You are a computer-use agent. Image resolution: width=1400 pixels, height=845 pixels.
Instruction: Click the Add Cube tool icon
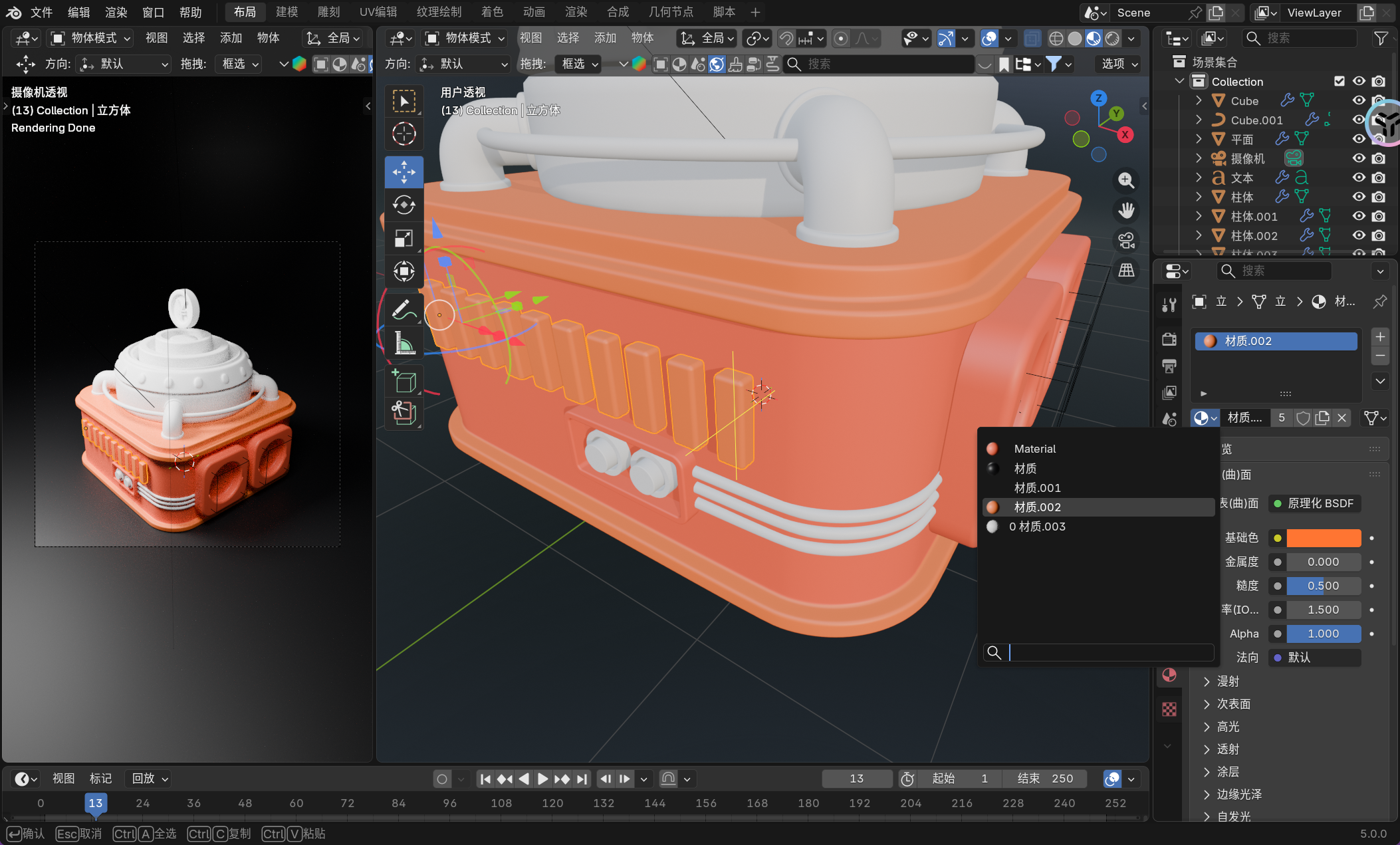point(404,381)
